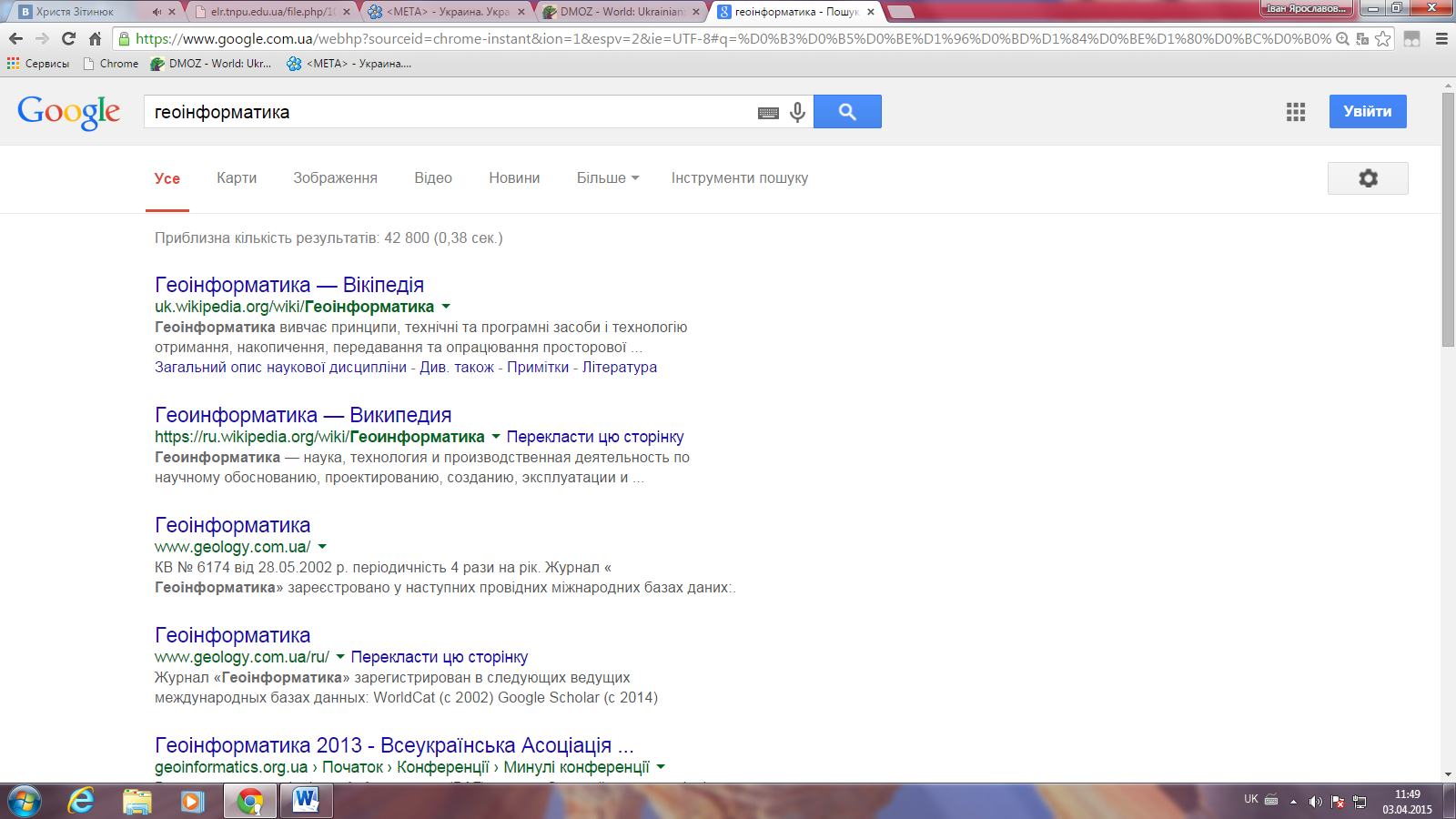Click the extension icon beside Chrome menu
Screen dimensions: 1456x819
click(x=1412, y=38)
